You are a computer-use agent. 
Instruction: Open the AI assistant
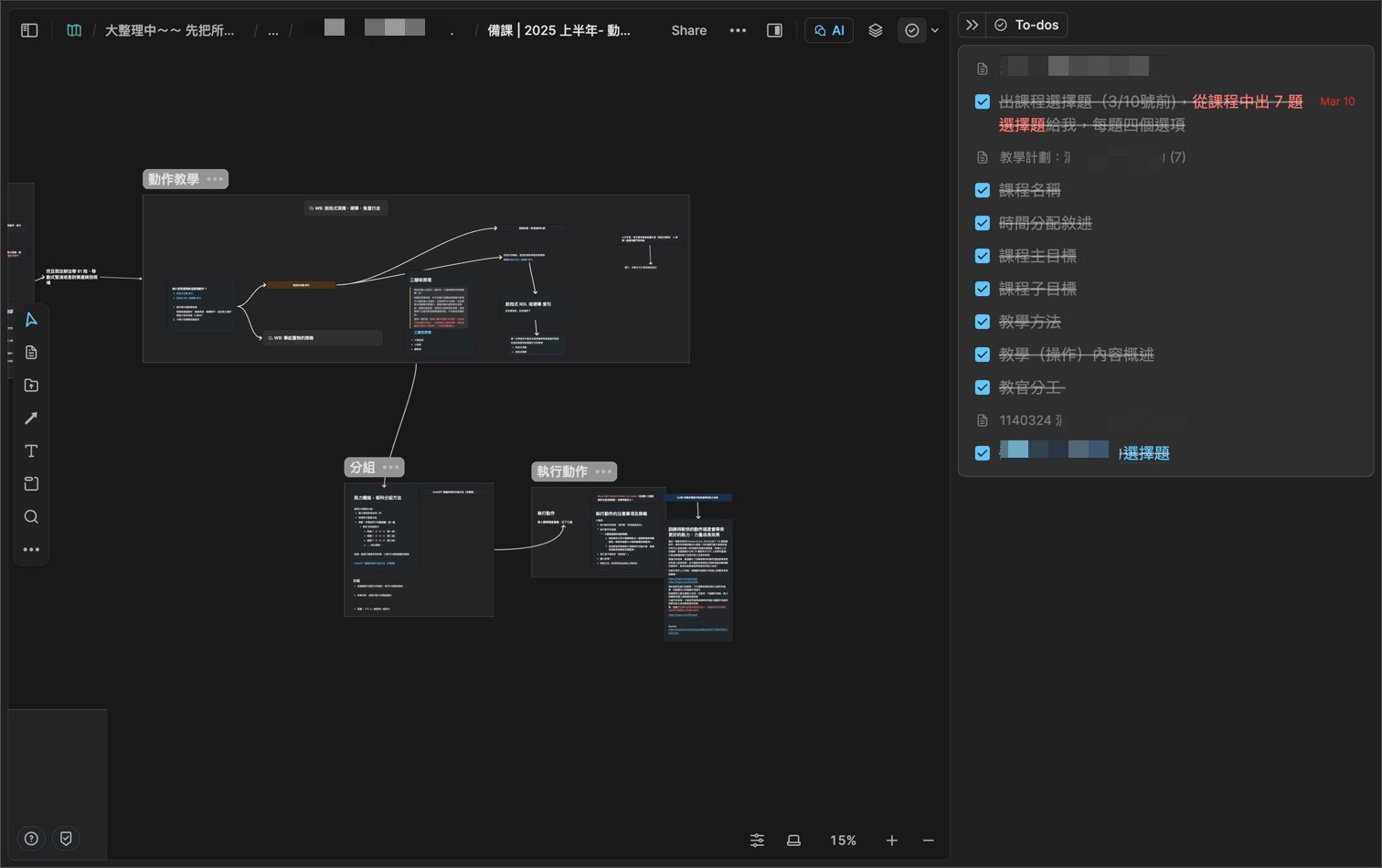click(x=828, y=29)
